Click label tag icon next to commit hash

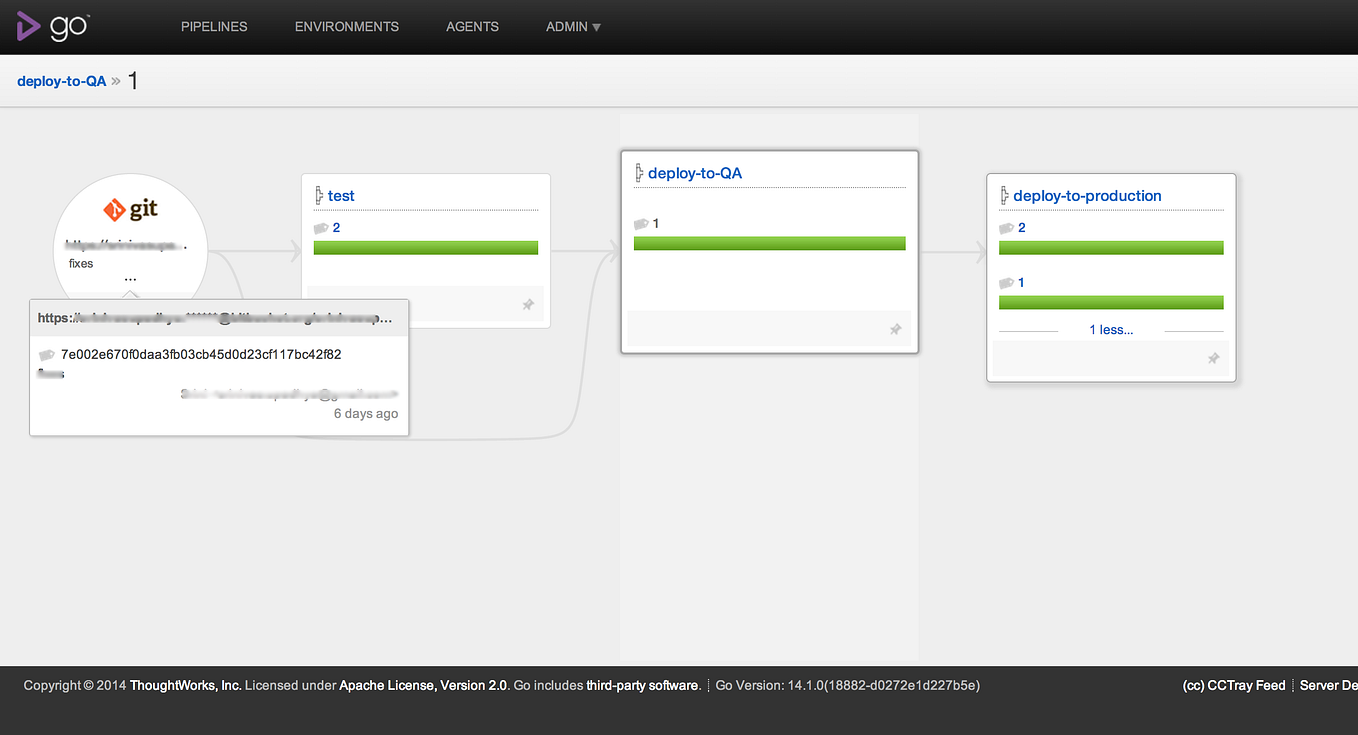pos(46,355)
